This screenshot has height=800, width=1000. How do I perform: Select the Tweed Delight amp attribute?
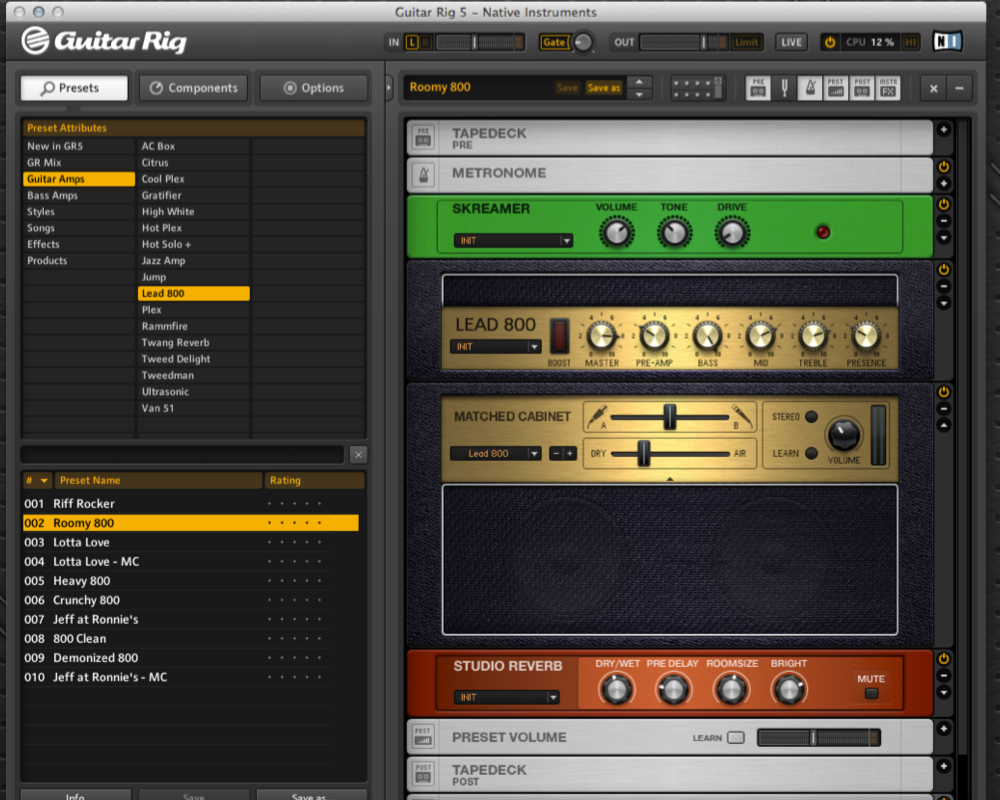tap(194, 359)
